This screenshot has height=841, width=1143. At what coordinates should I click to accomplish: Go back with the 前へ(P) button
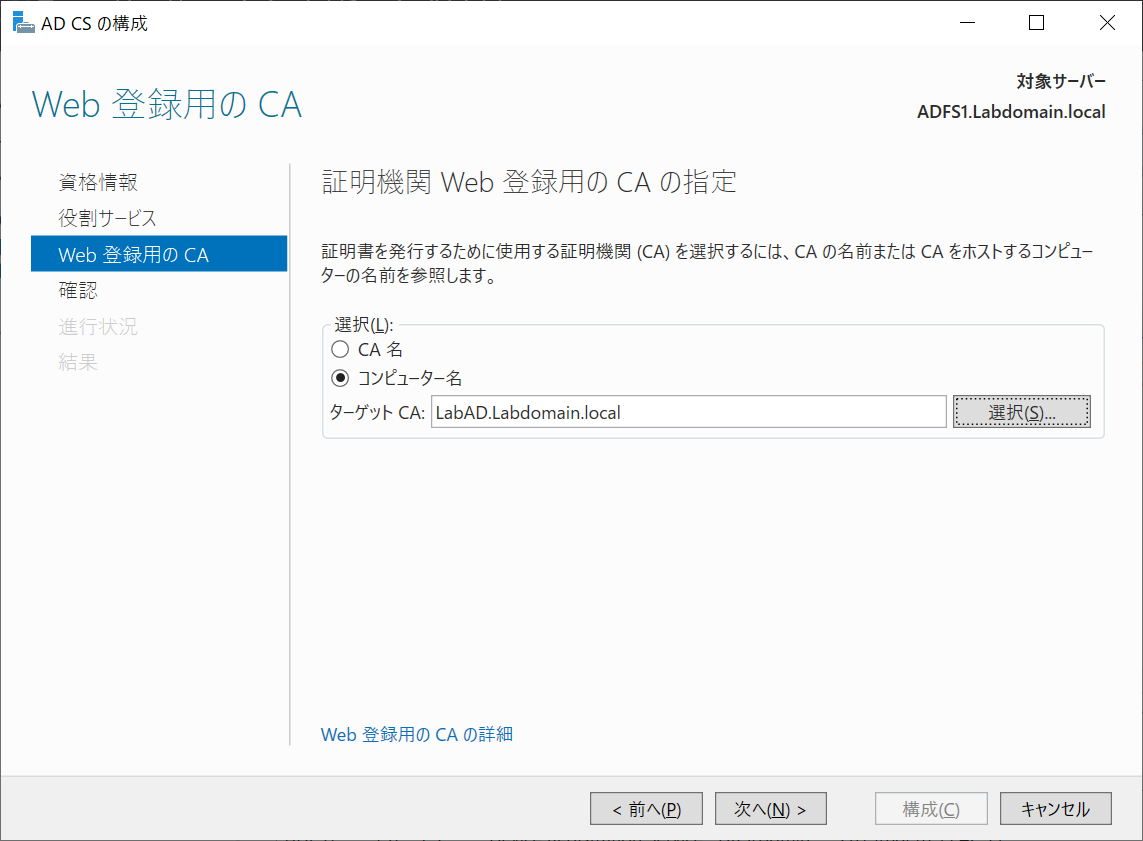(646, 808)
